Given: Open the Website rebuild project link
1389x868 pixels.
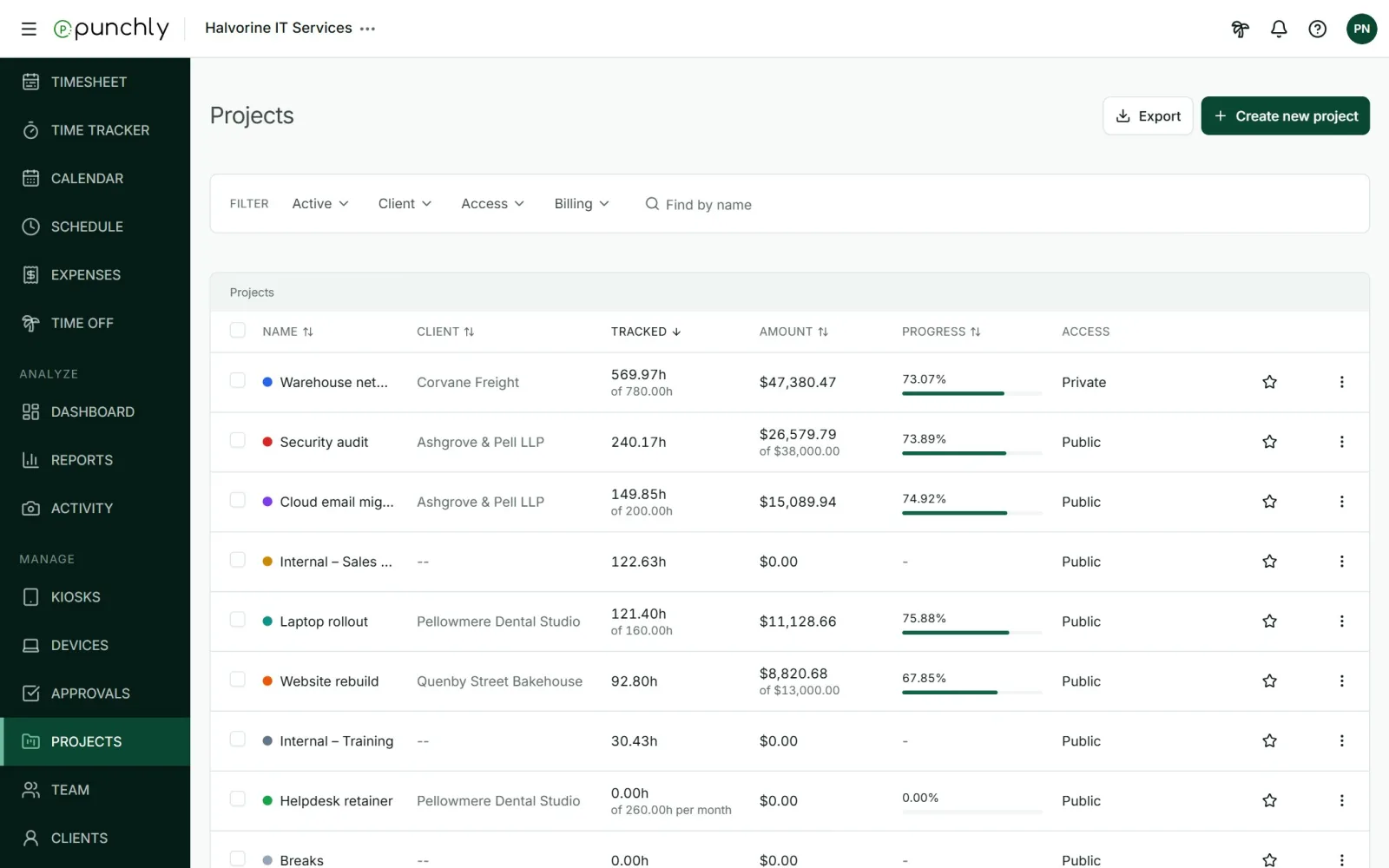Looking at the screenshot, I should [329, 681].
